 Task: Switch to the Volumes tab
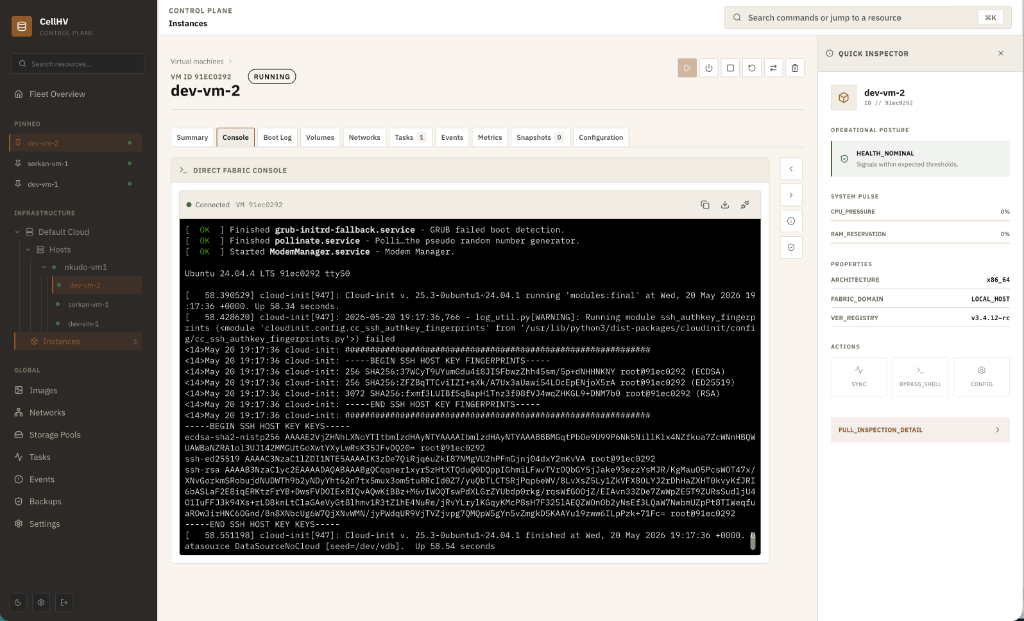[320, 137]
